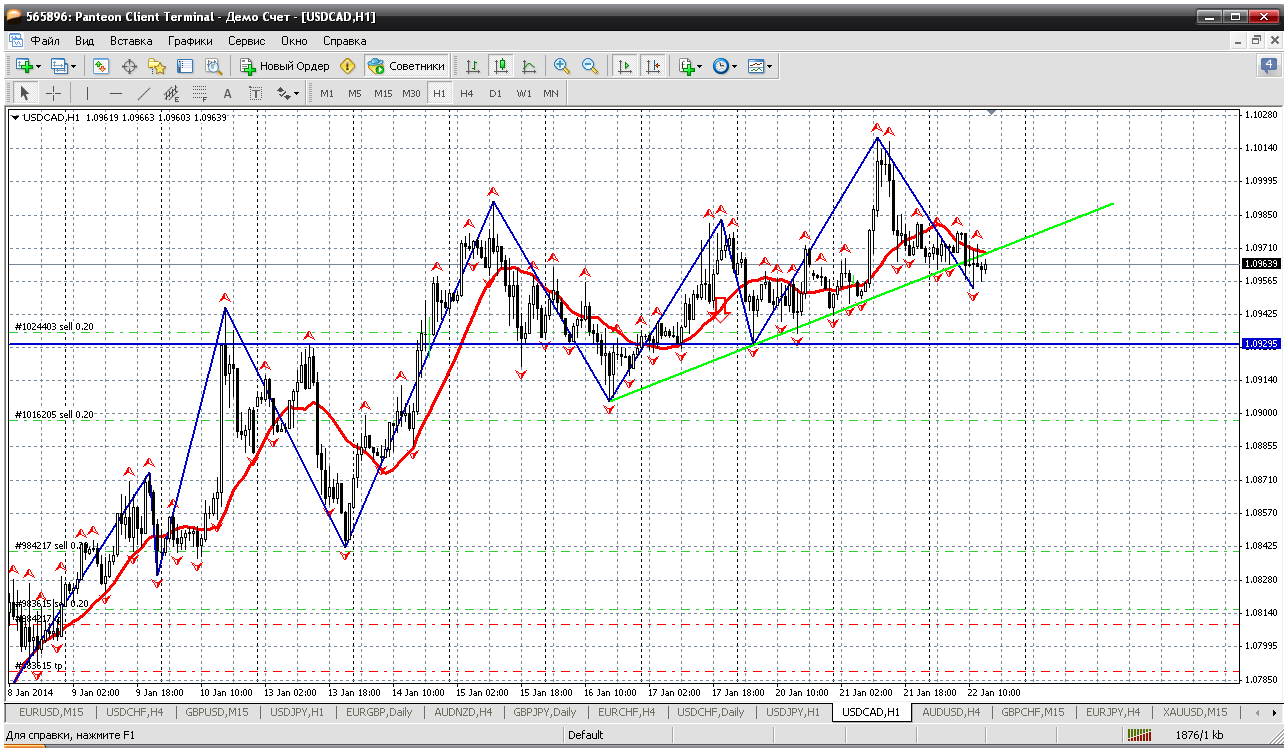Image resolution: width=1288 pixels, height=748 pixels.
Task: Click the Новый Ордер button
Action: tap(285, 66)
